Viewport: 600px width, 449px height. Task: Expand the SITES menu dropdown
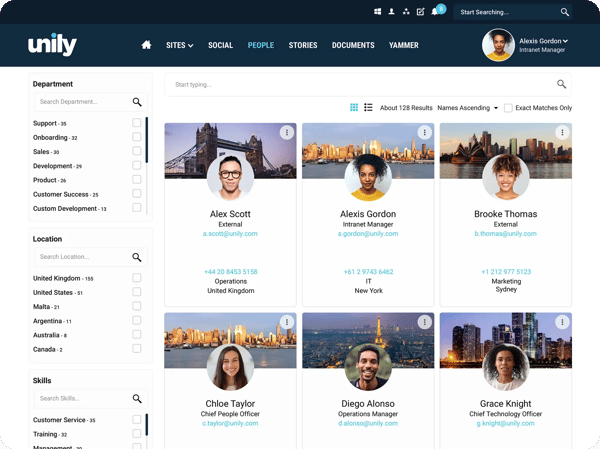coord(179,45)
